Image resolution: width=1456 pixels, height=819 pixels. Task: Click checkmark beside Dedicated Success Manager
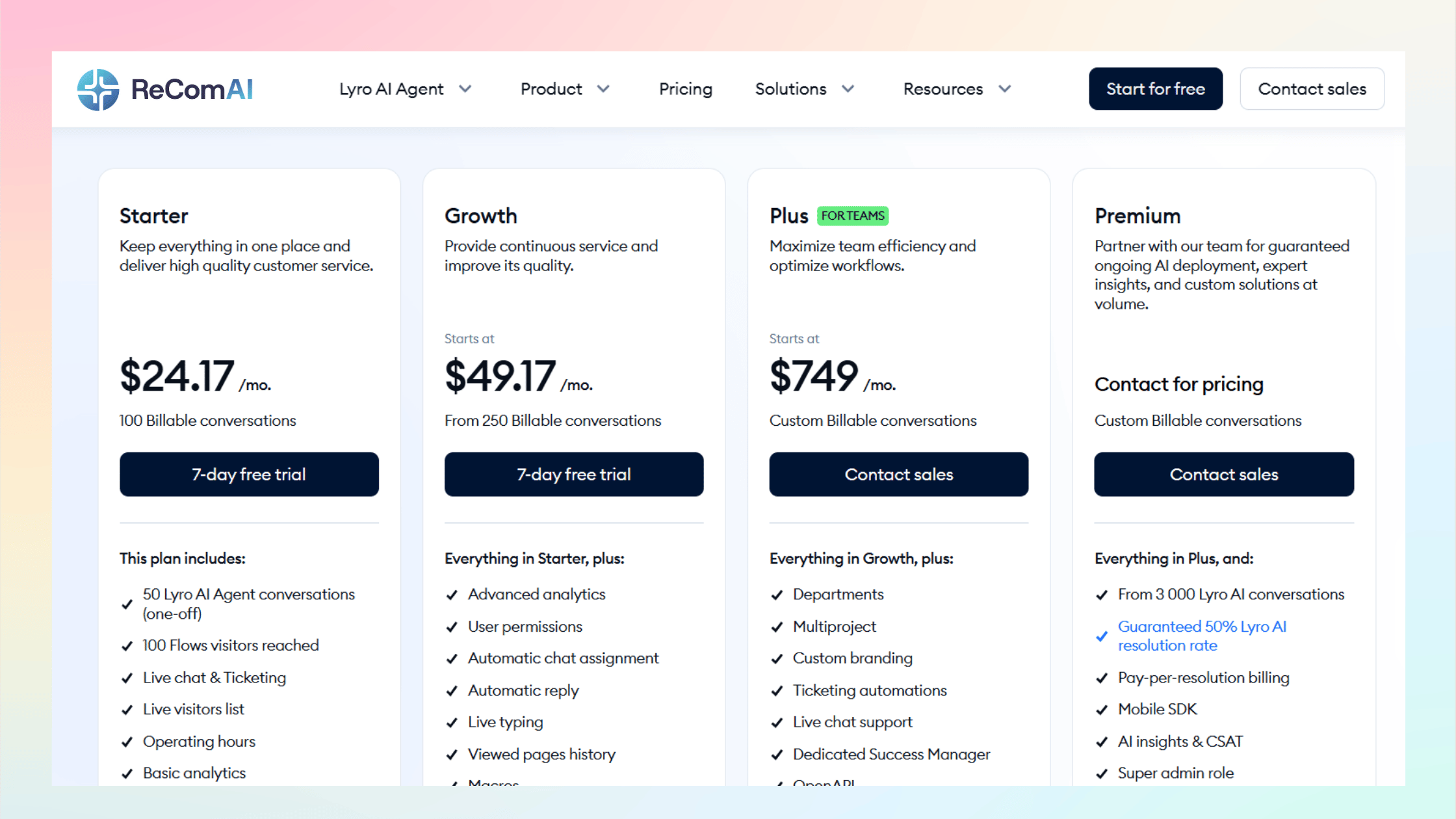pyautogui.click(x=777, y=755)
